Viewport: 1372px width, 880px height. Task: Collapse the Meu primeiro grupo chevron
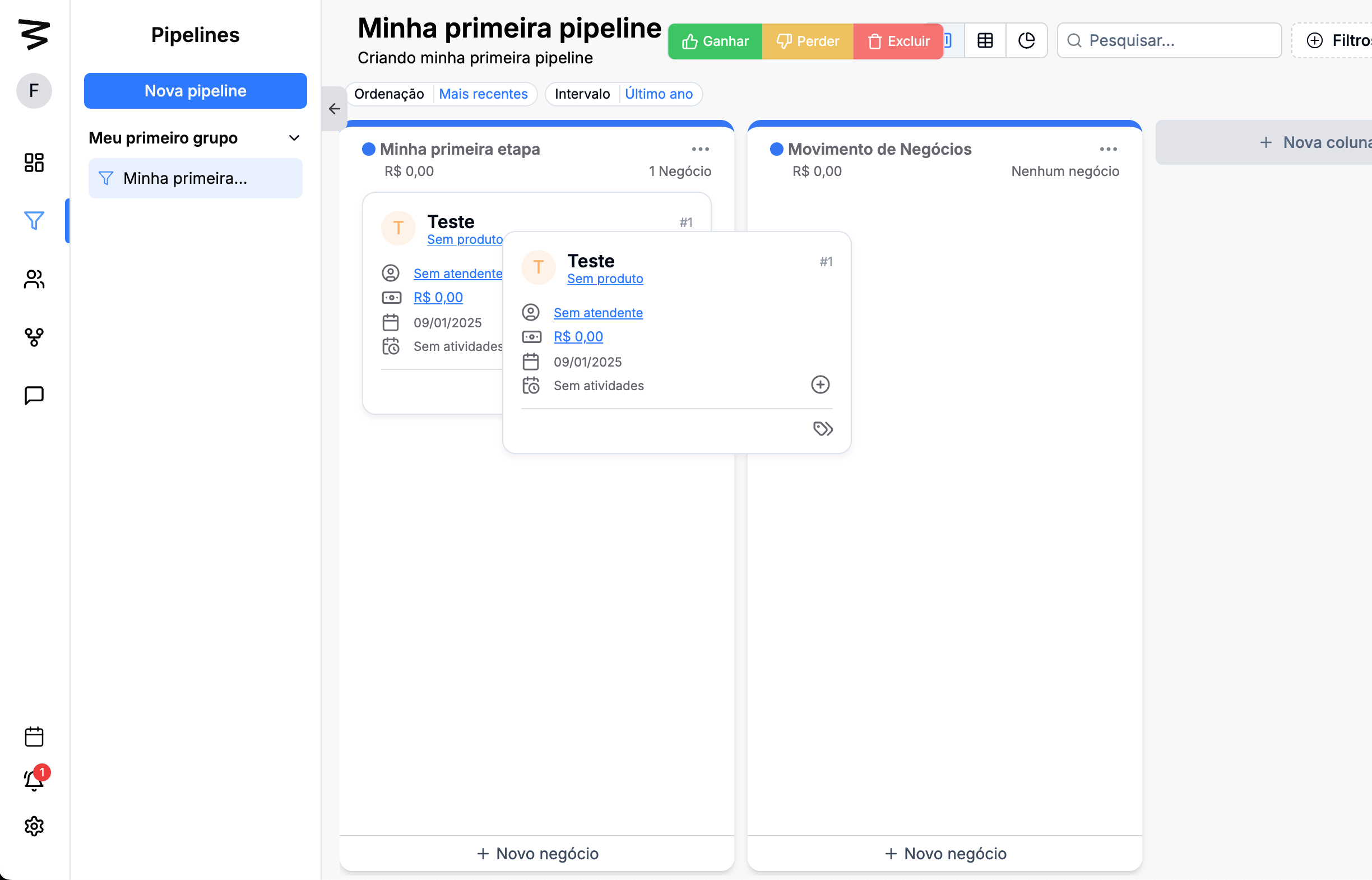pyautogui.click(x=294, y=138)
